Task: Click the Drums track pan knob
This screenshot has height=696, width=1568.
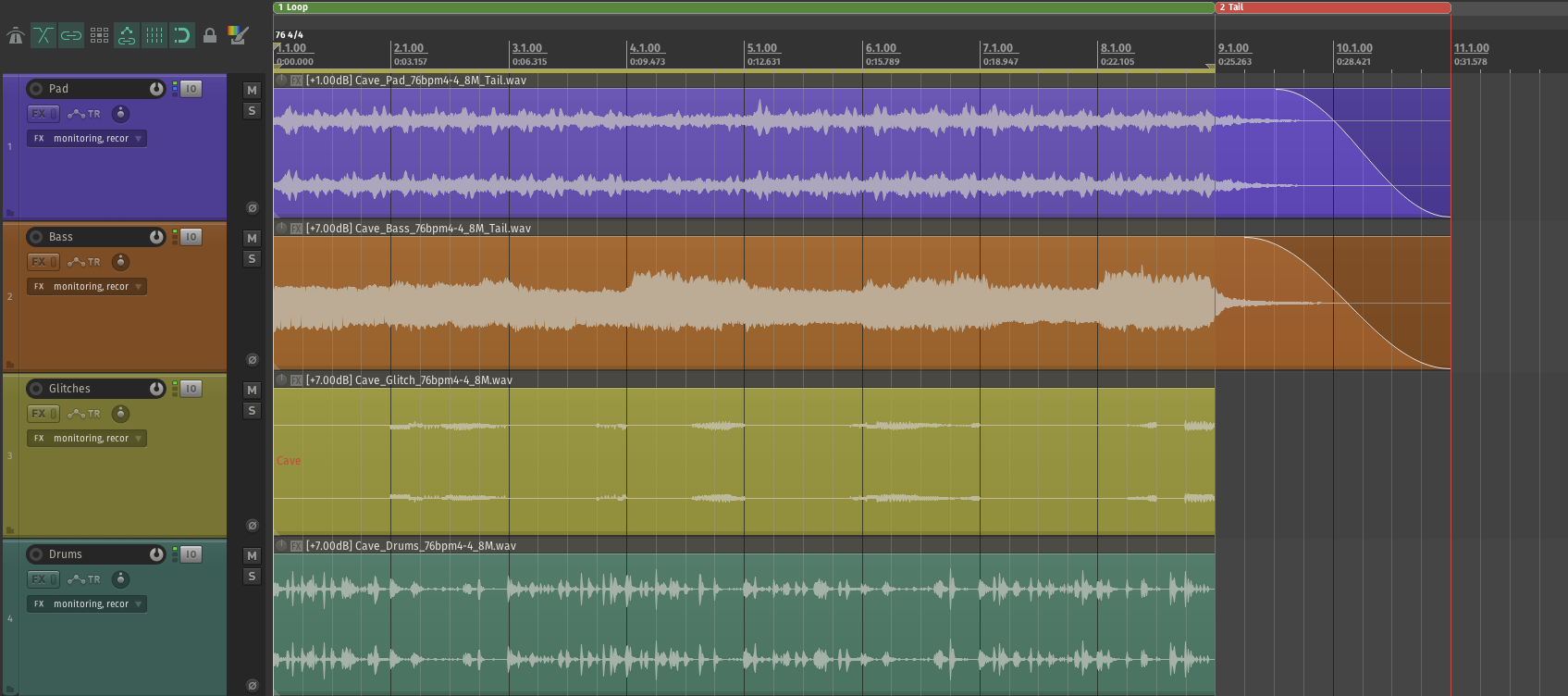Action: [x=120, y=579]
